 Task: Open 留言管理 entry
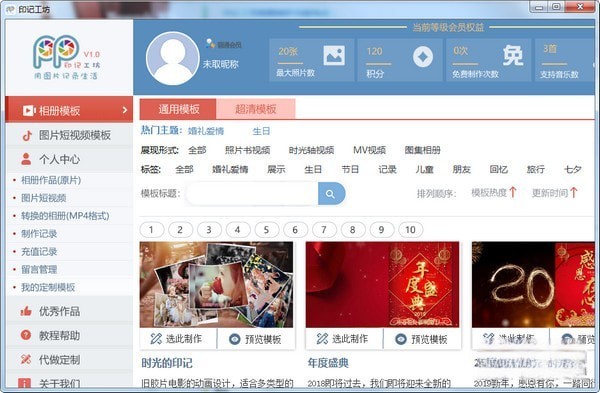click(x=39, y=269)
